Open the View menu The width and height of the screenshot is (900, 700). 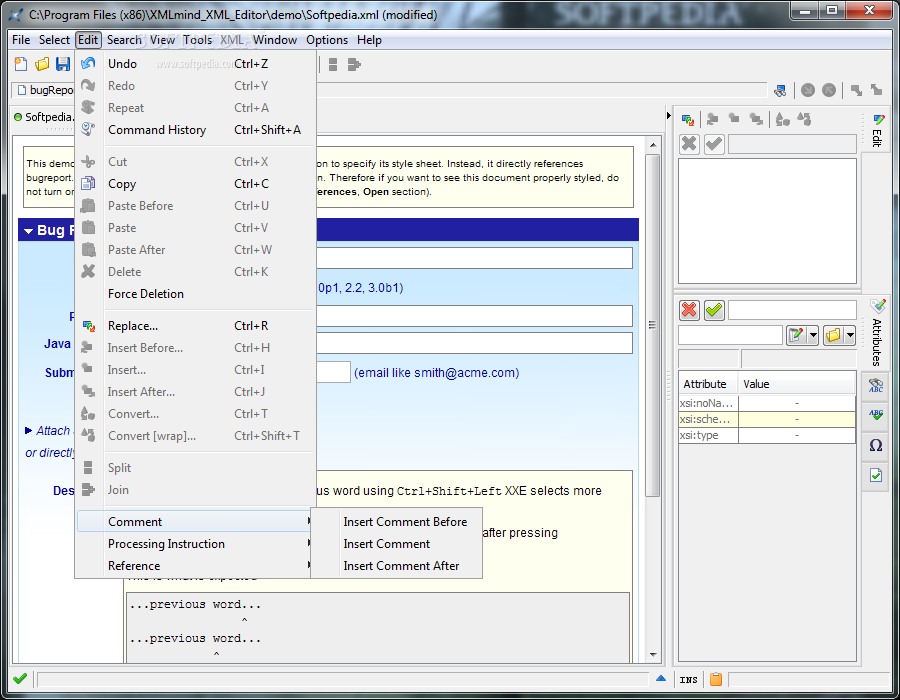point(162,40)
